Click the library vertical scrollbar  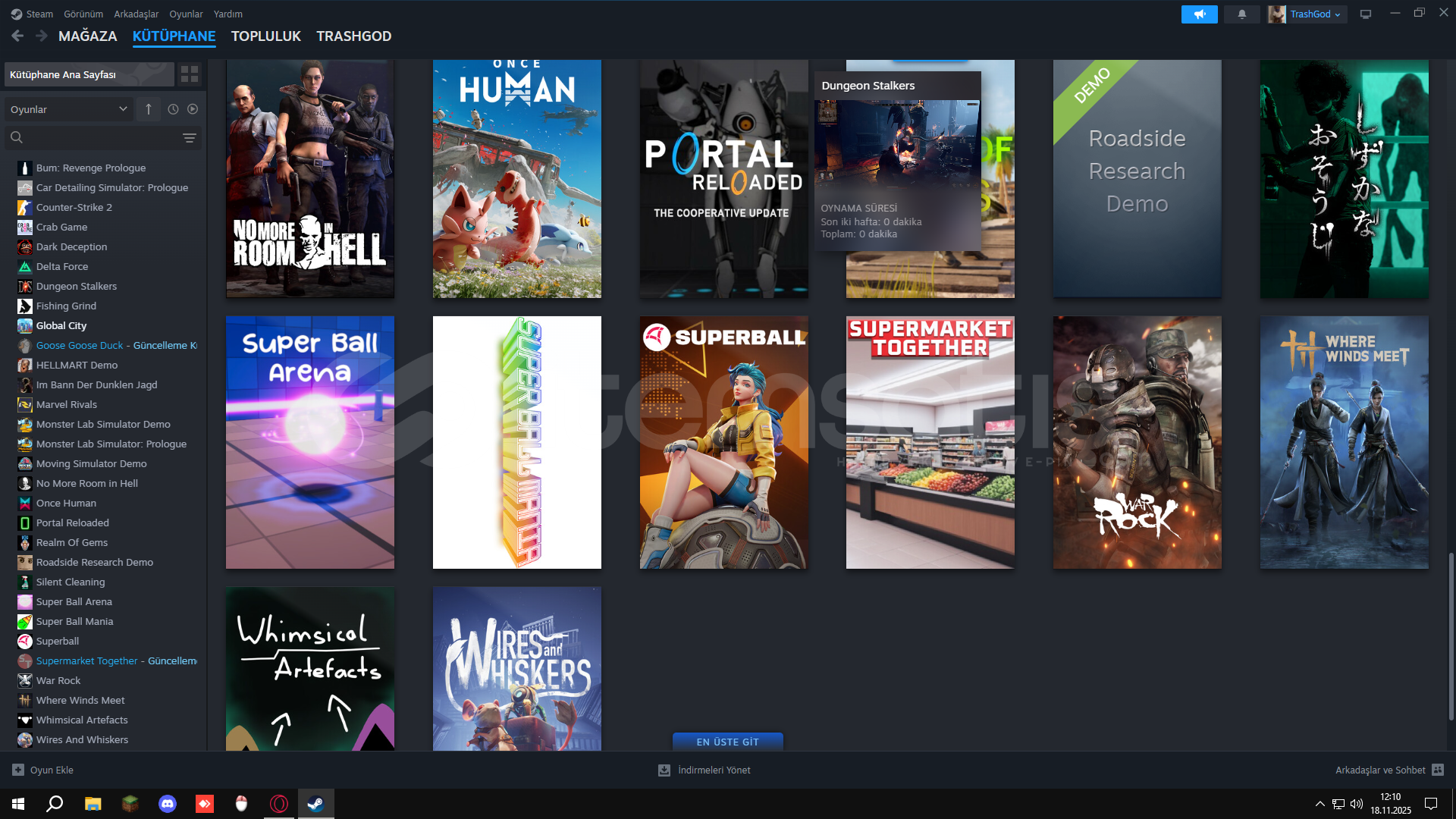pos(1451,637)
